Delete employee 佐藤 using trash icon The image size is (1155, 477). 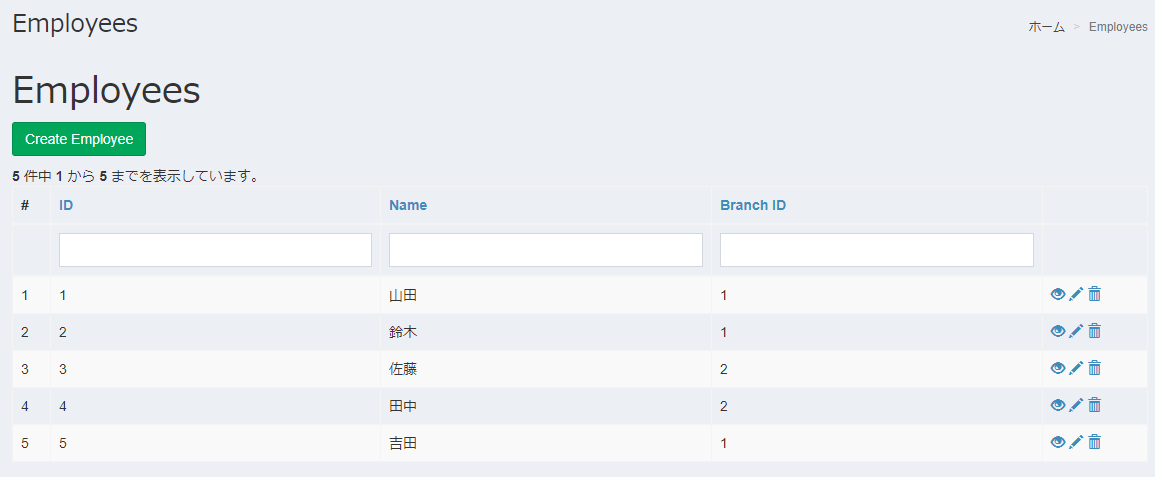1095,368
